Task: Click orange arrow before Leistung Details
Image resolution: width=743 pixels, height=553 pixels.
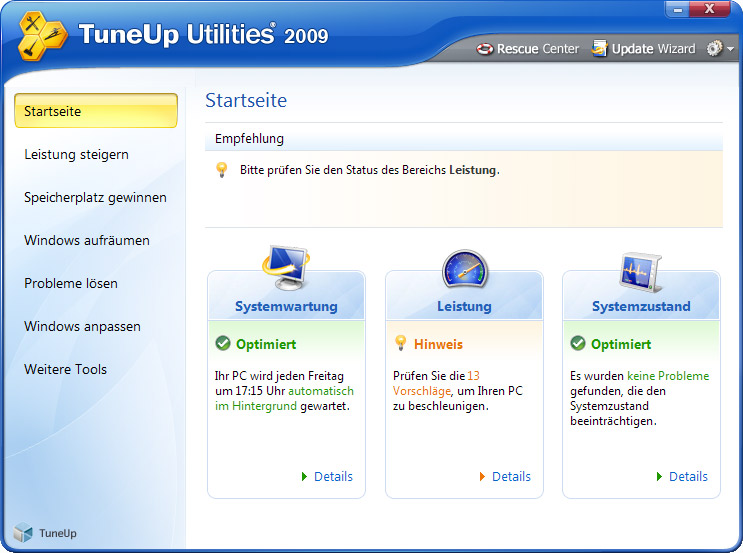Action: pyautogui.click(x=482, y=476)
